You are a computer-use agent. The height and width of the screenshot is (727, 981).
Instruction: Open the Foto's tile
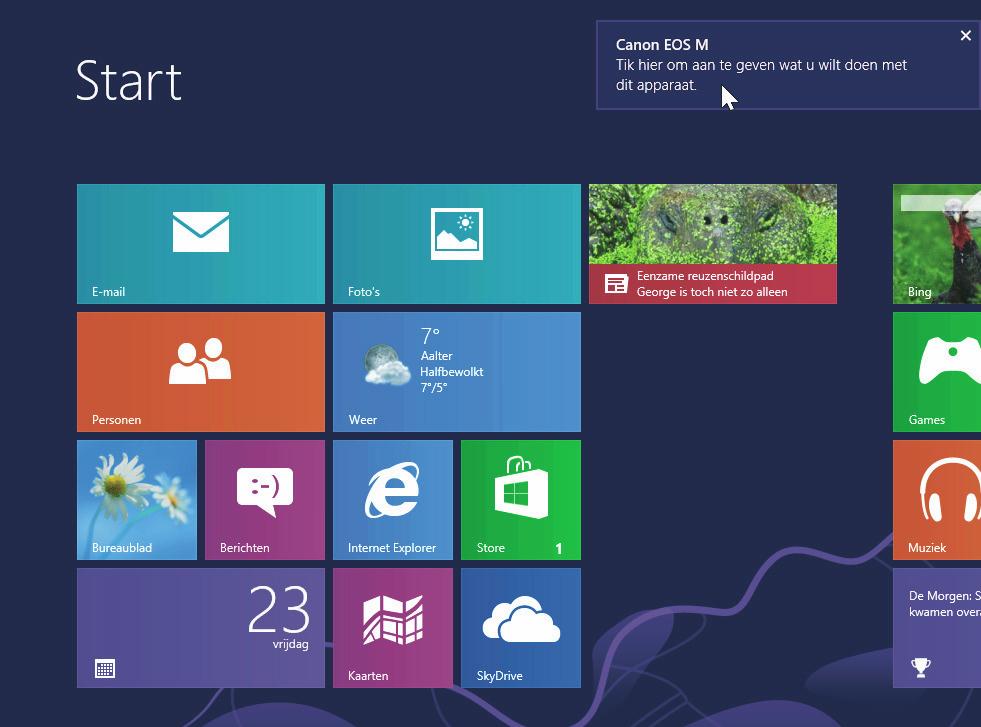pos(457,244)
